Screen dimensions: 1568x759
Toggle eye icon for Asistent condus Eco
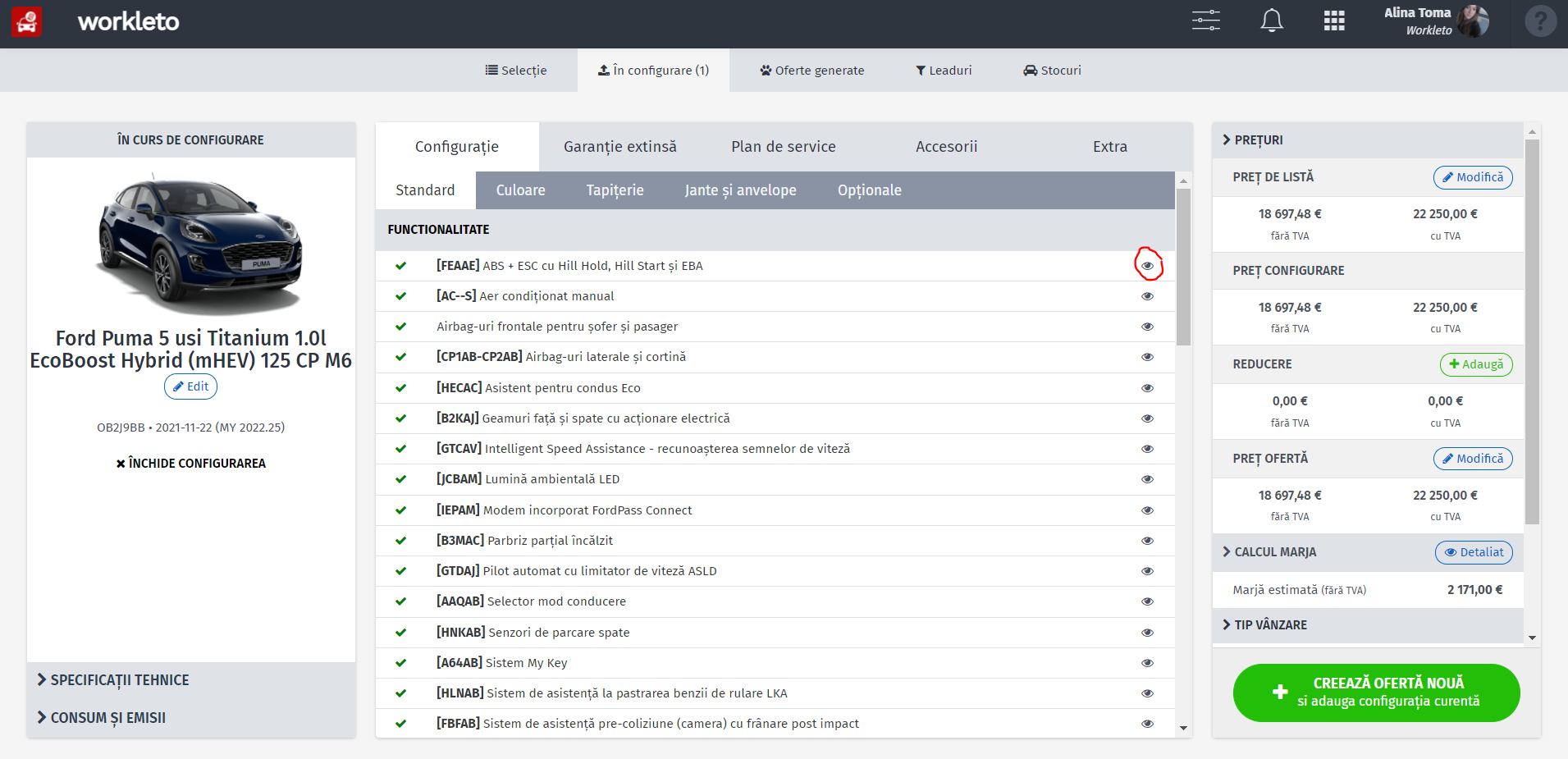(1147, 388)
